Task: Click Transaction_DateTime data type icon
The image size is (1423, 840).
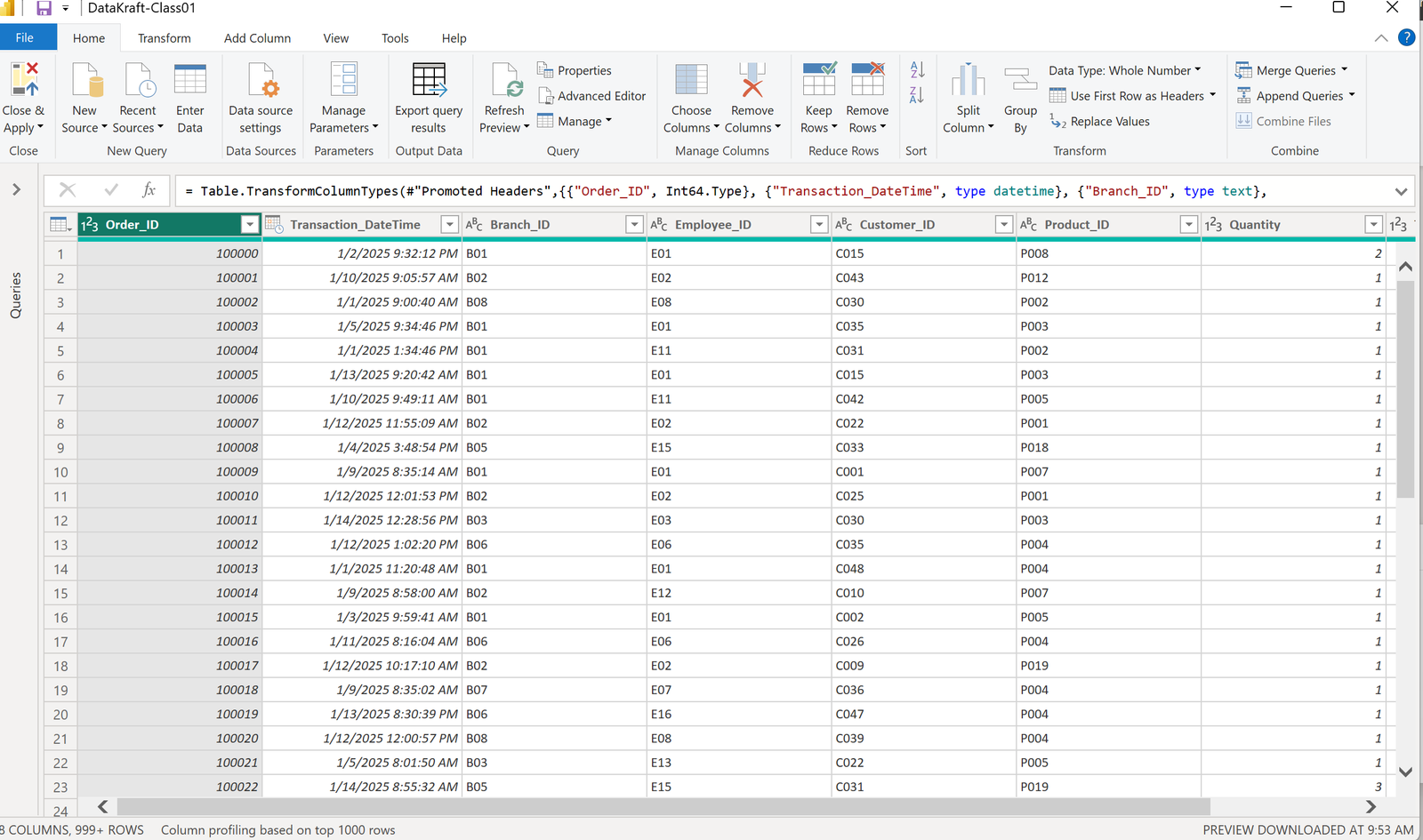Action: pyautogui.click(x=274, y=224)
